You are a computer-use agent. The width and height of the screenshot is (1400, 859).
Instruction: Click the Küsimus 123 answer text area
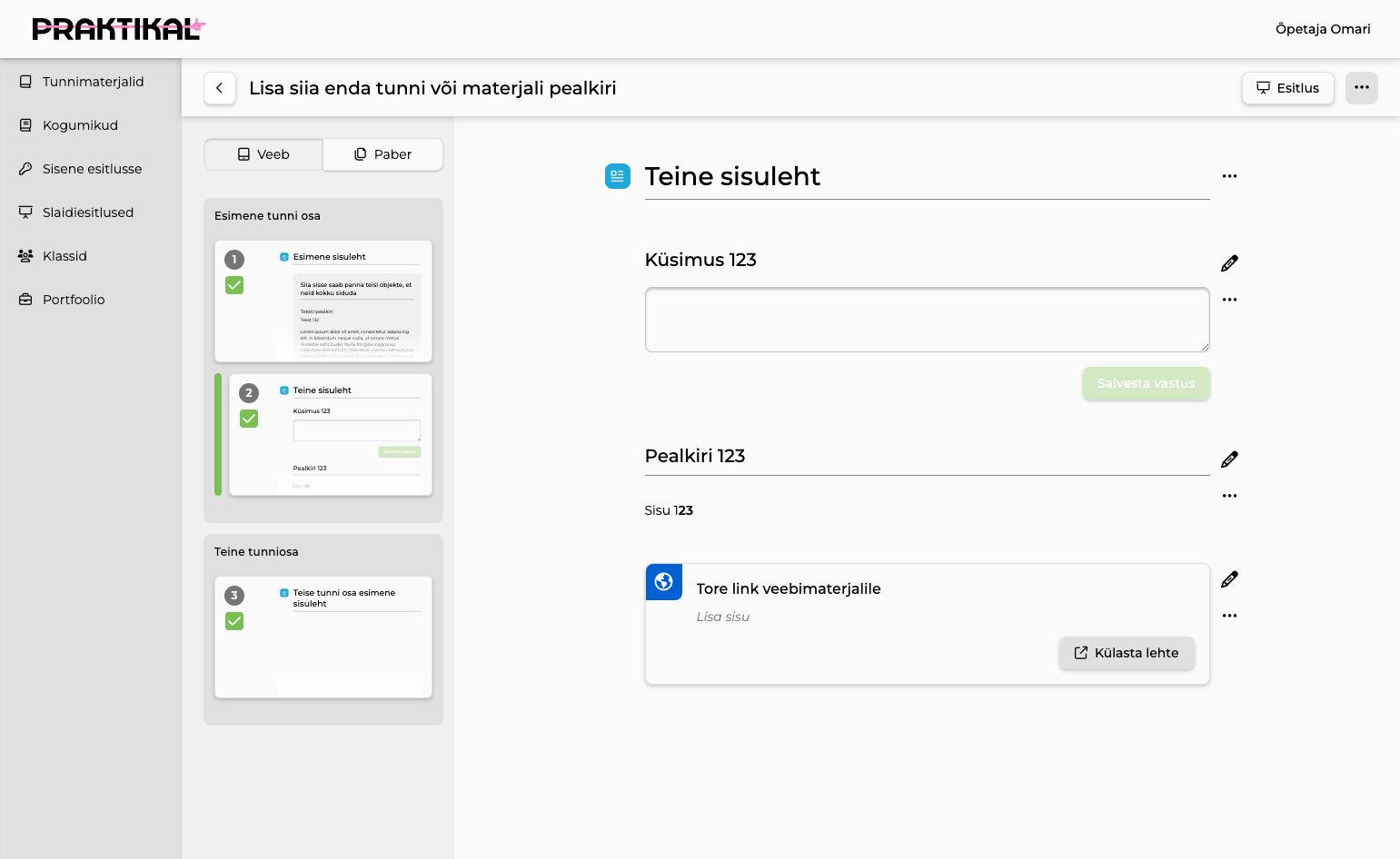pos(928,320)
